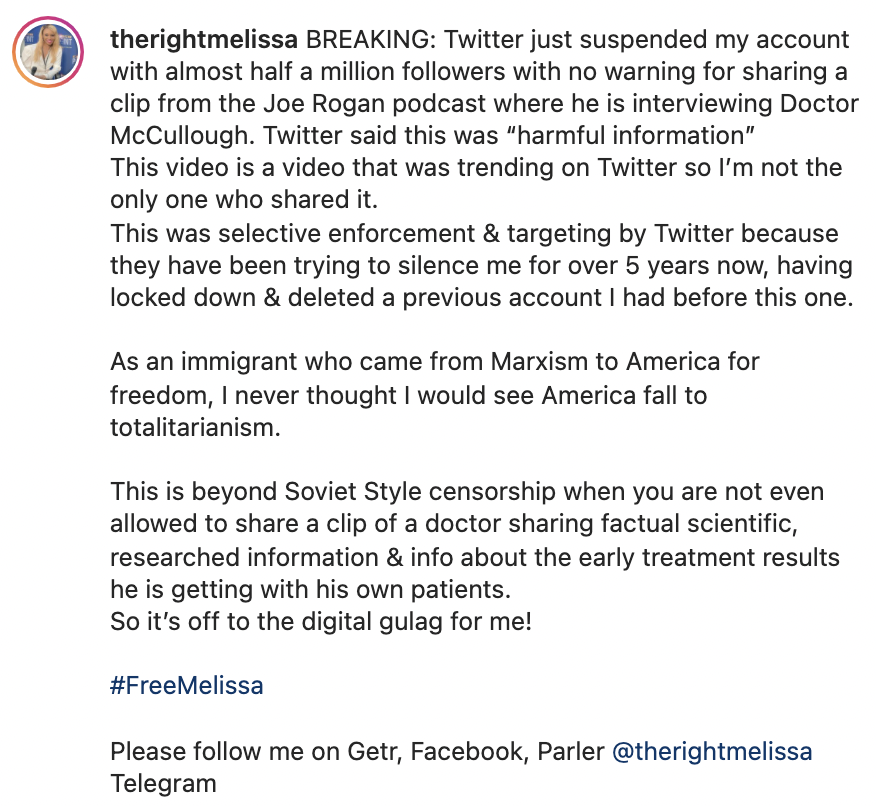Click the word Parler before the mention
This screenshot has width=876, height=806.
click(x=571, y=751)
